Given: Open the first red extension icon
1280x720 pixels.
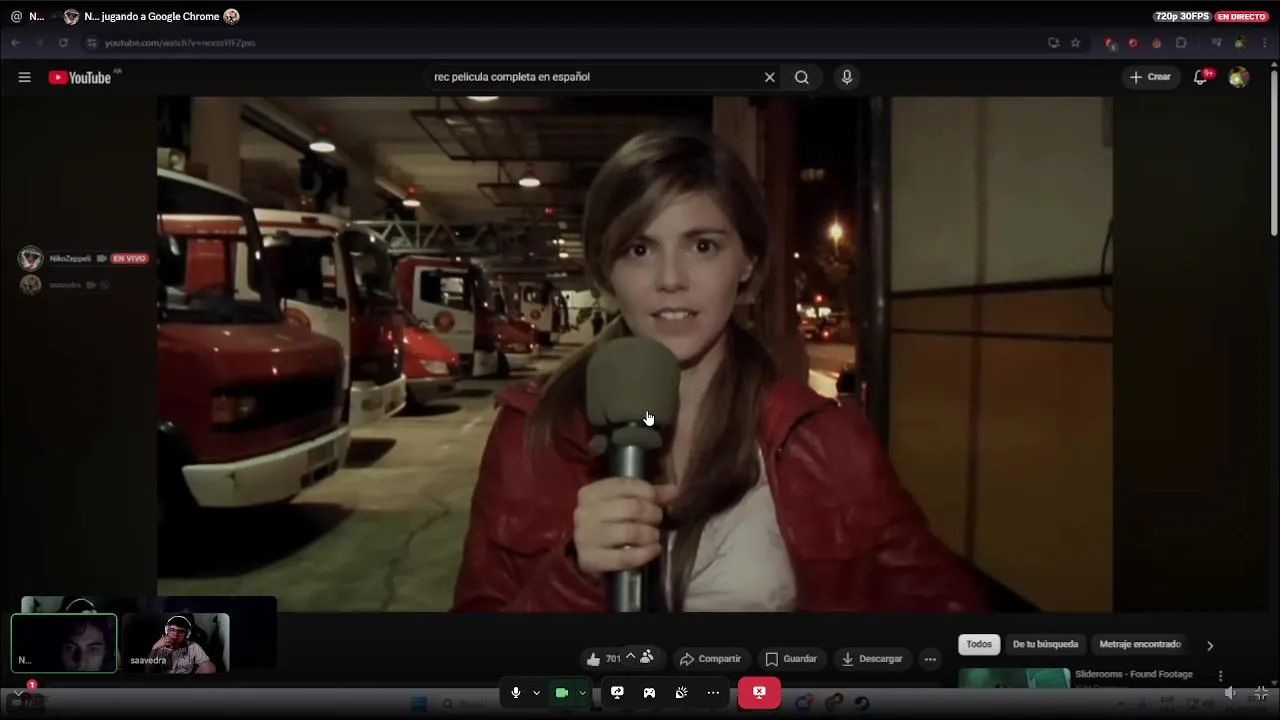Looking at the screenshot, I should tap(1110, 43).
